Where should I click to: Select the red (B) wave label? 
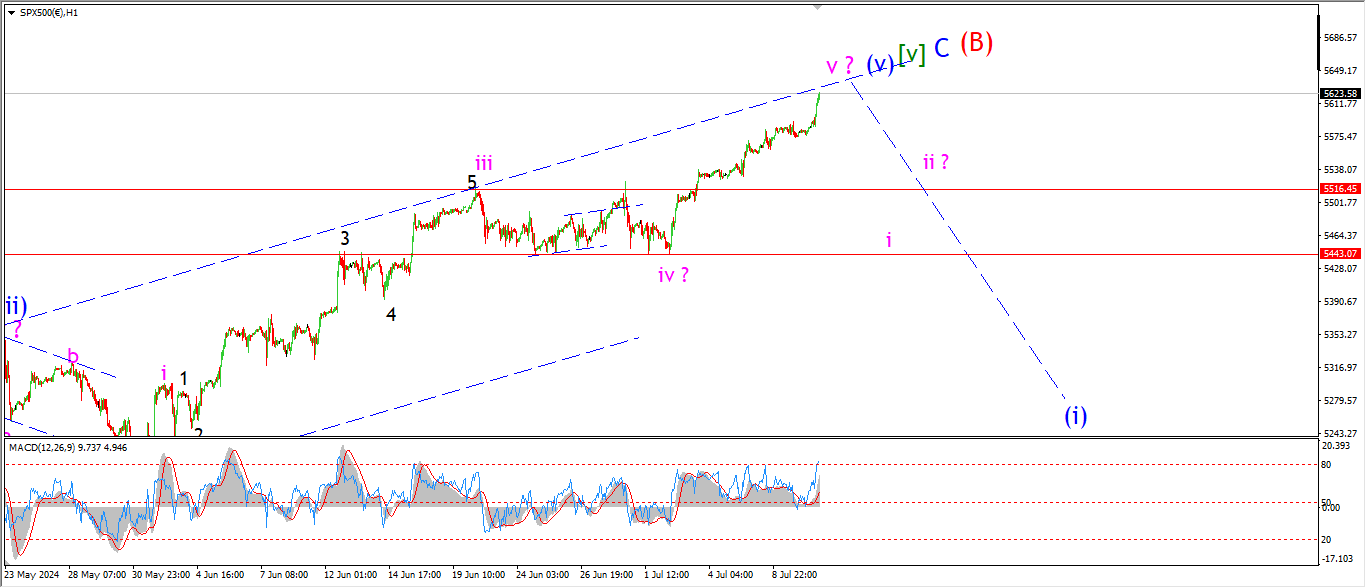click(976, 43)
